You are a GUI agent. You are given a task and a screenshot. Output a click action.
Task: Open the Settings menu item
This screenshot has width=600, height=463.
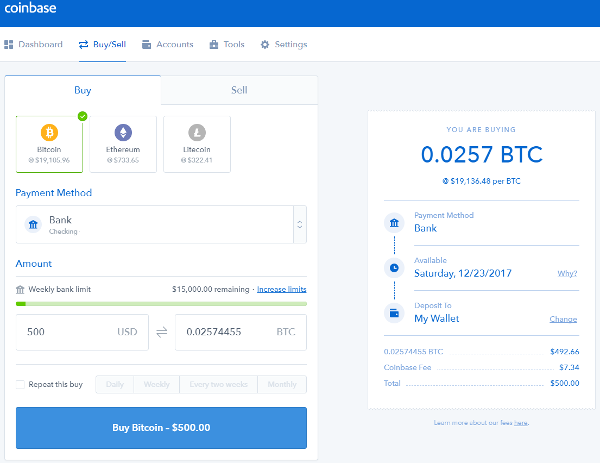284,44
